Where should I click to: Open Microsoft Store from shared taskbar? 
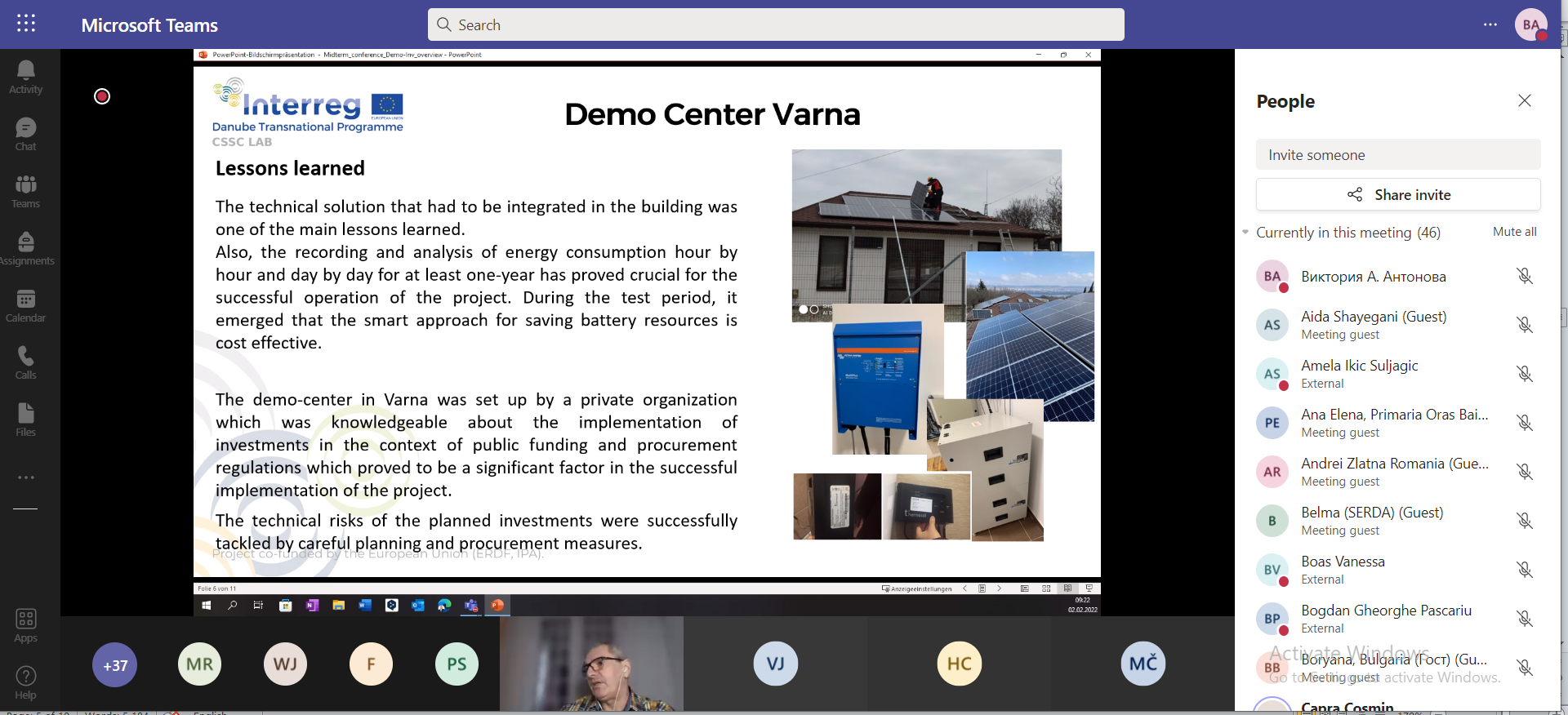pos(285,605)
